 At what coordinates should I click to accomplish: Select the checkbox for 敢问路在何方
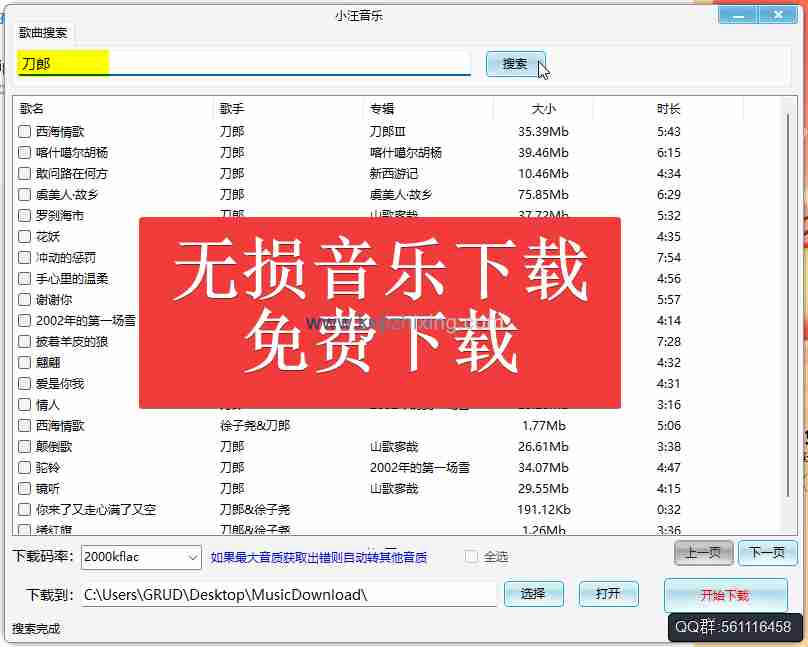[x=25, y=174]
